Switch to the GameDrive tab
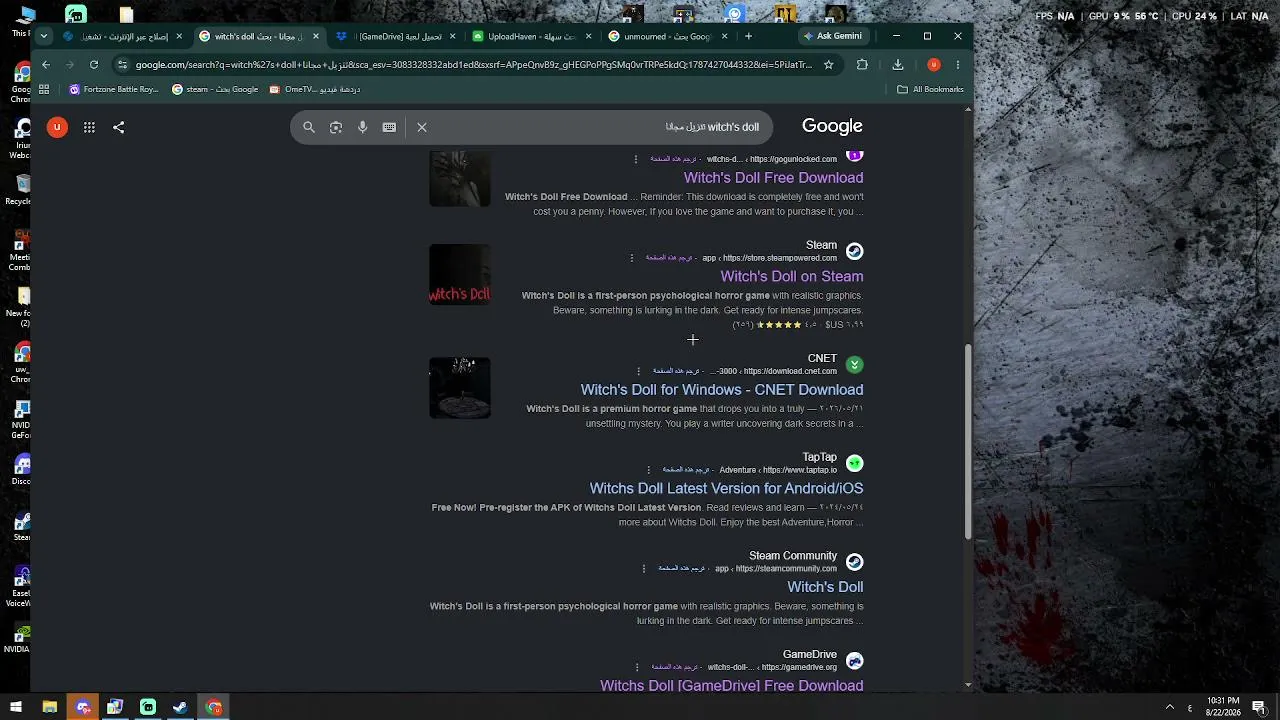The image size is (1280, 720). point(395,36)
